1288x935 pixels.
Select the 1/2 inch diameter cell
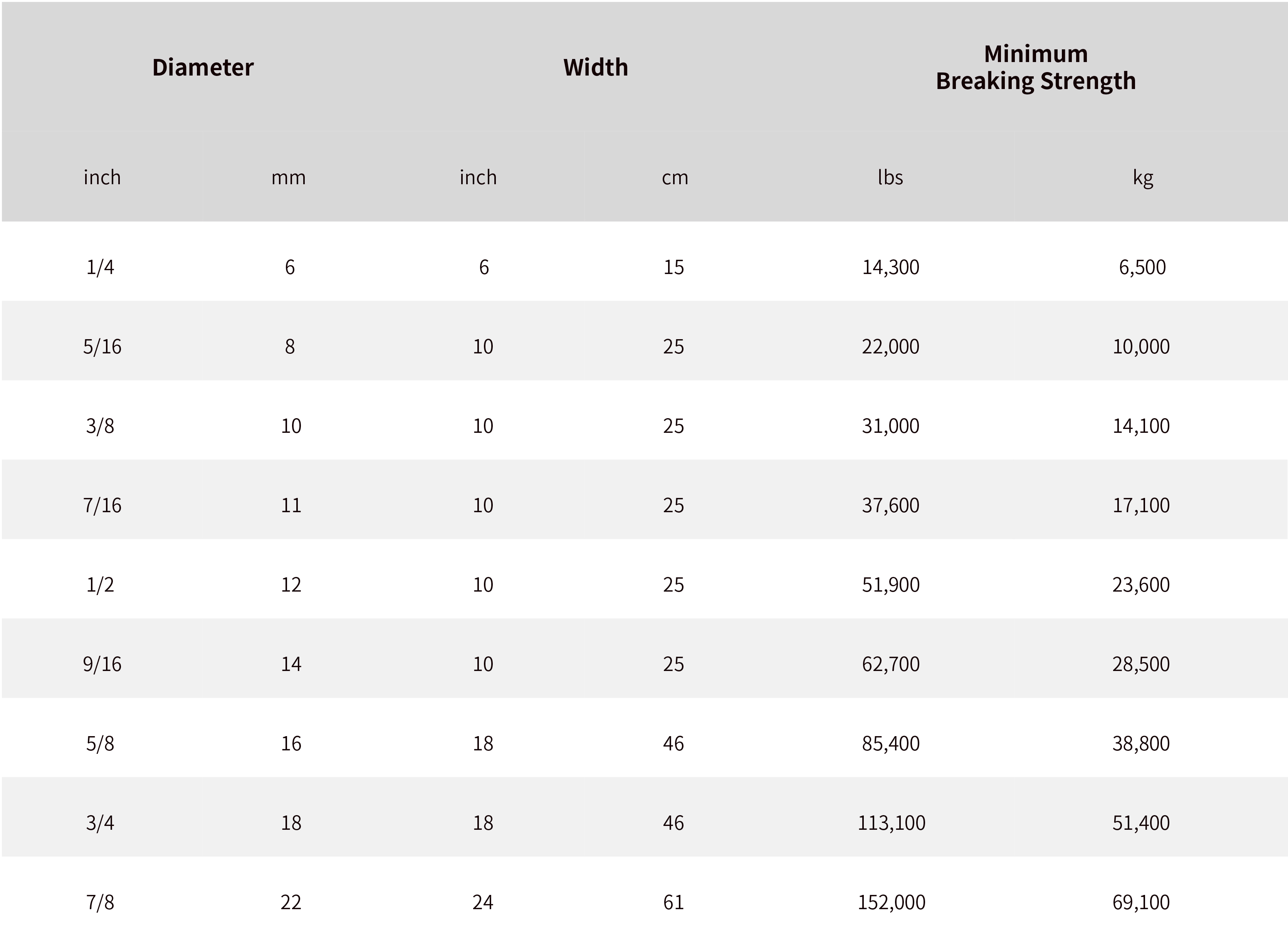100,585
